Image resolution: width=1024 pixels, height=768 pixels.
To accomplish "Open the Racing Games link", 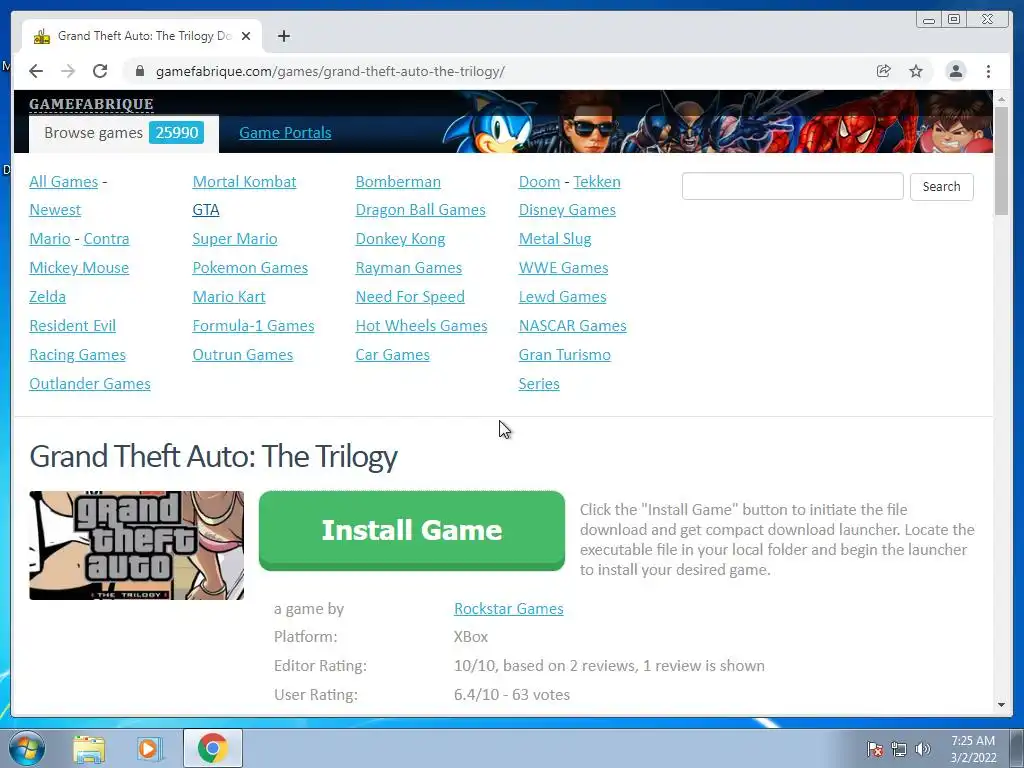I will click(78, 355).
